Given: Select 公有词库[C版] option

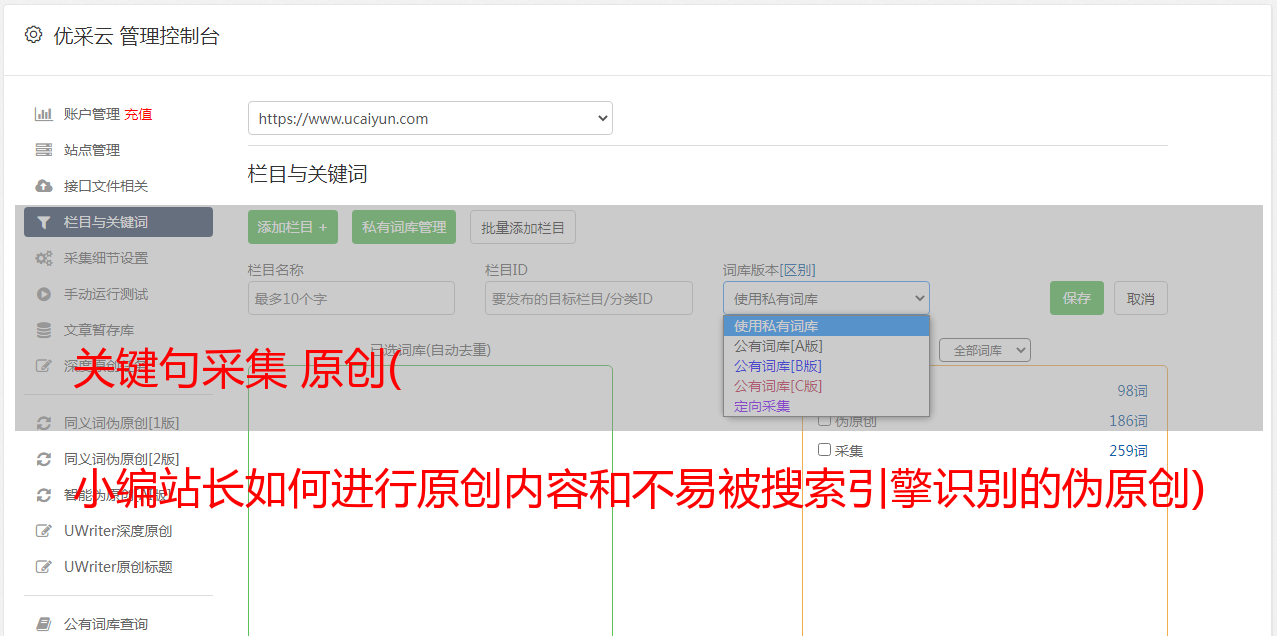Looking at the screenshot, I should [x=826, y=386].
